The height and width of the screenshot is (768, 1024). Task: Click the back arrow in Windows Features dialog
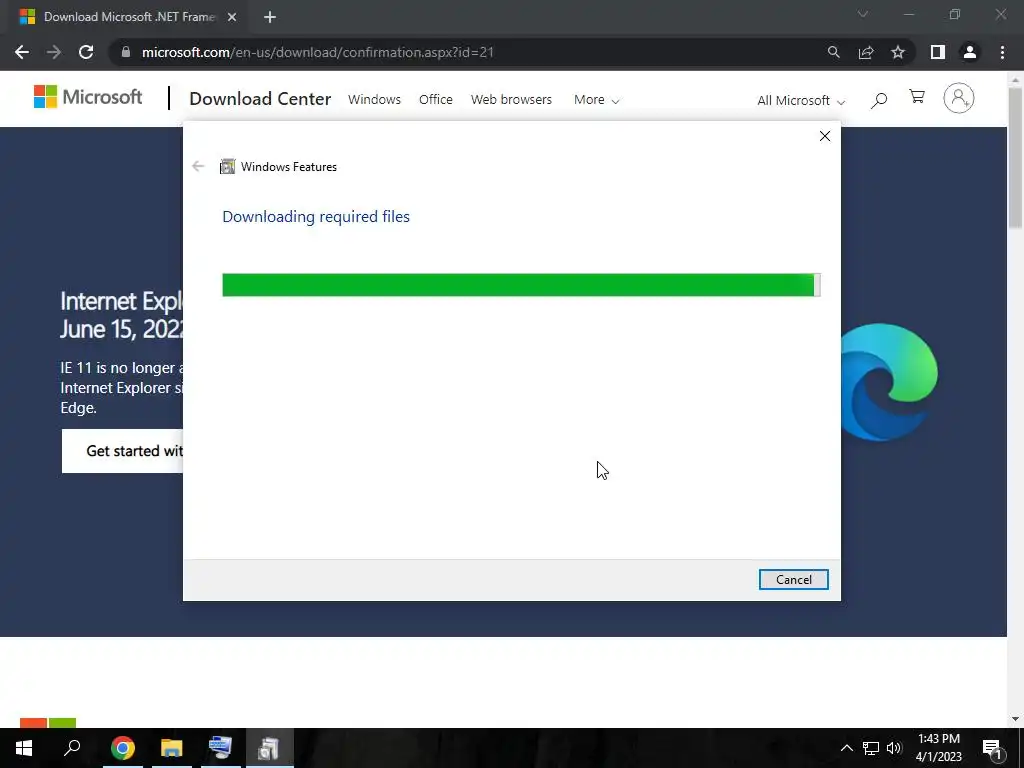point(198,167)
